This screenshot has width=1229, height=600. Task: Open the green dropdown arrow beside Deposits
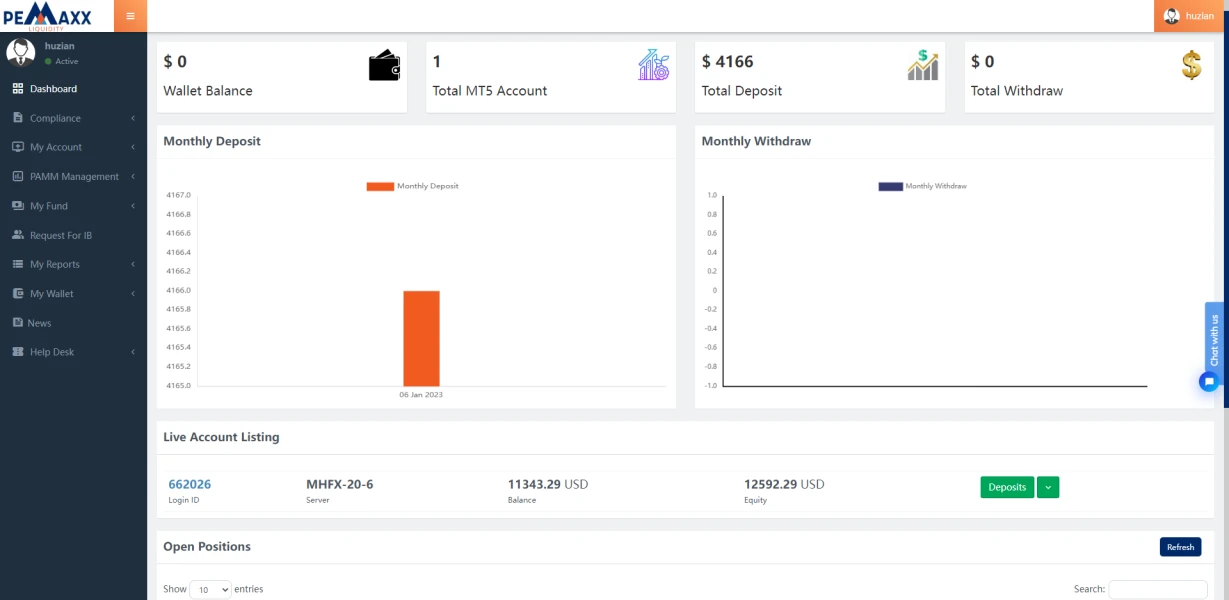tap(1048, 487)
